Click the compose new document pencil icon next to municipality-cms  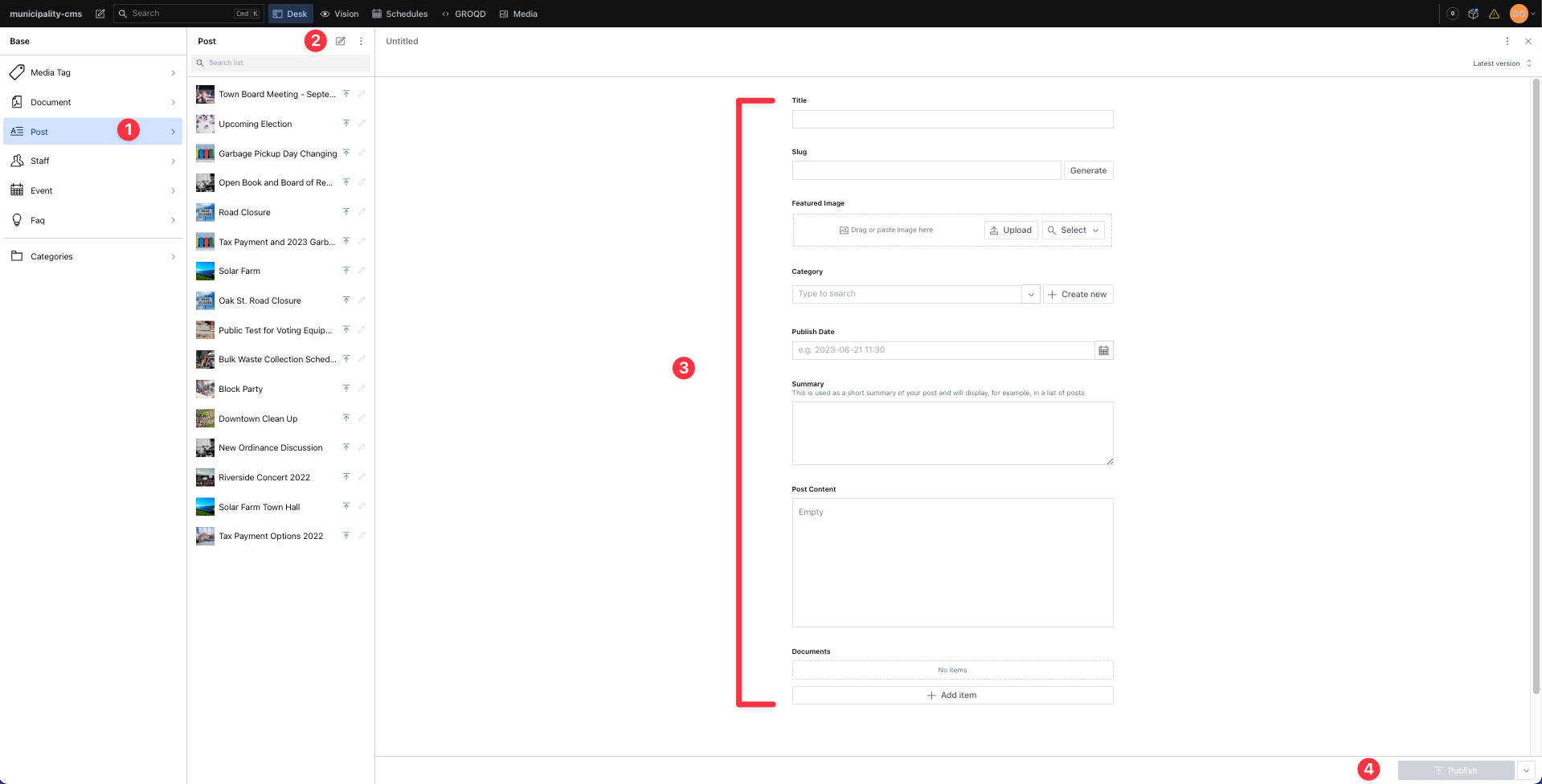click(x=100, y=13)
